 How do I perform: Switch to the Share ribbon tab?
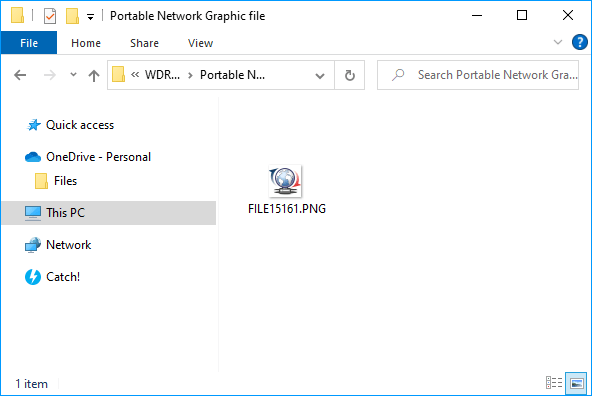coord(144,43)
